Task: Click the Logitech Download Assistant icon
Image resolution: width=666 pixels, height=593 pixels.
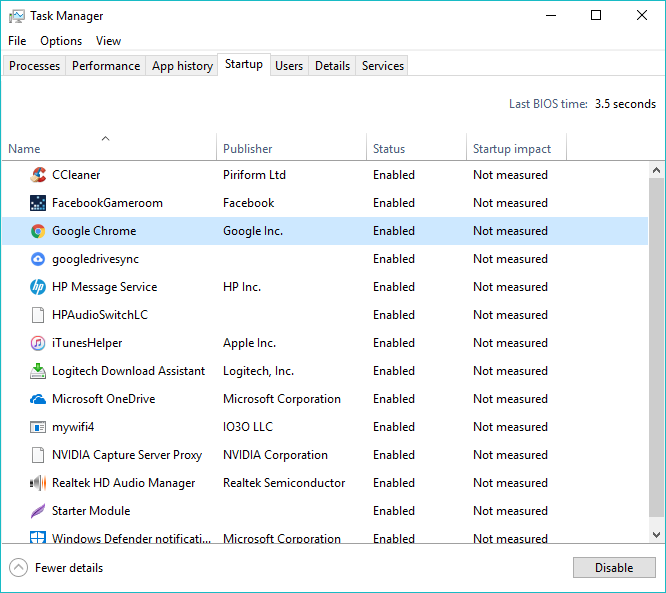Action: pyautogui.click(x=38, y=371)
